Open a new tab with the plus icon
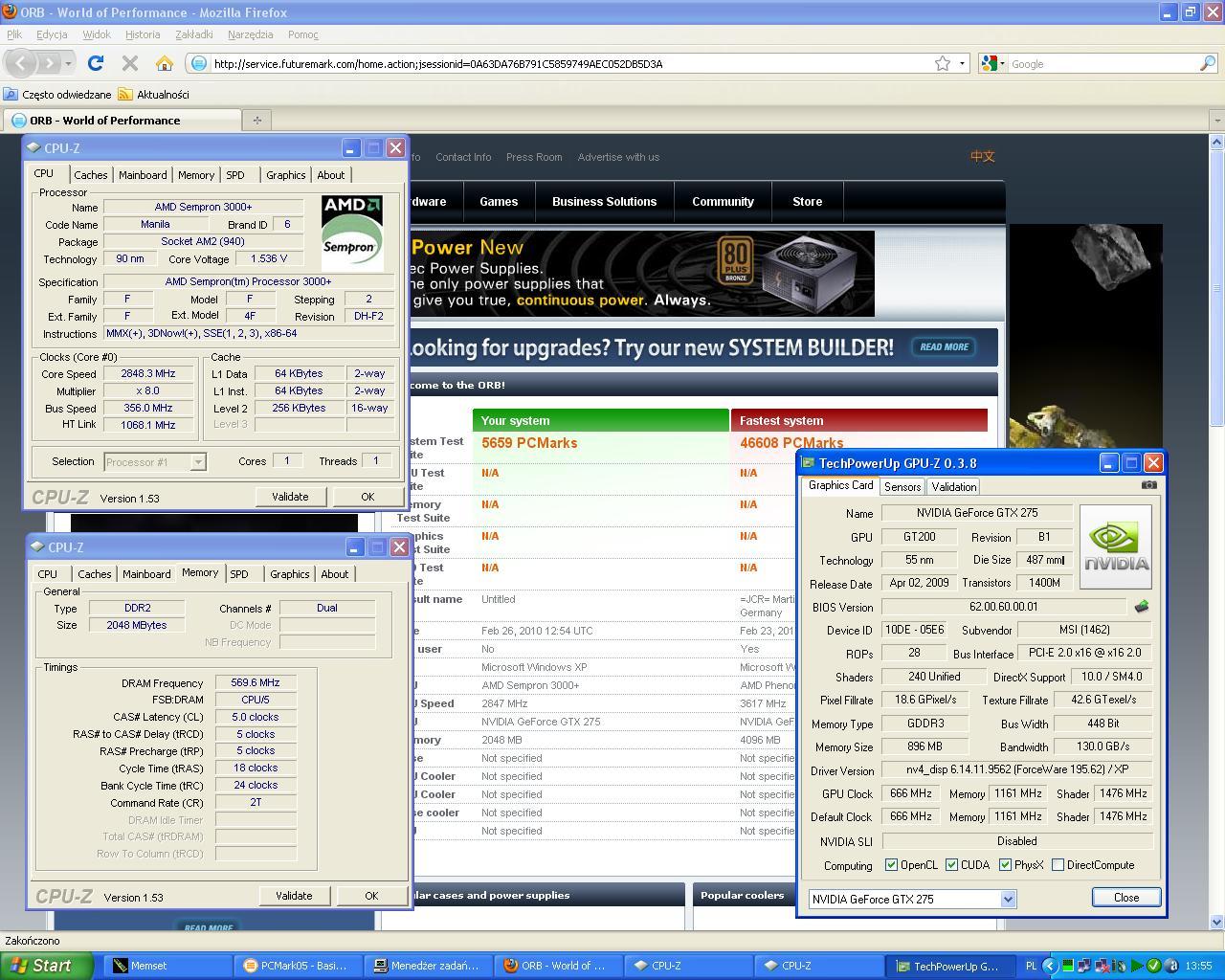This screenshot has width=1225, height=980. point(256,120)
